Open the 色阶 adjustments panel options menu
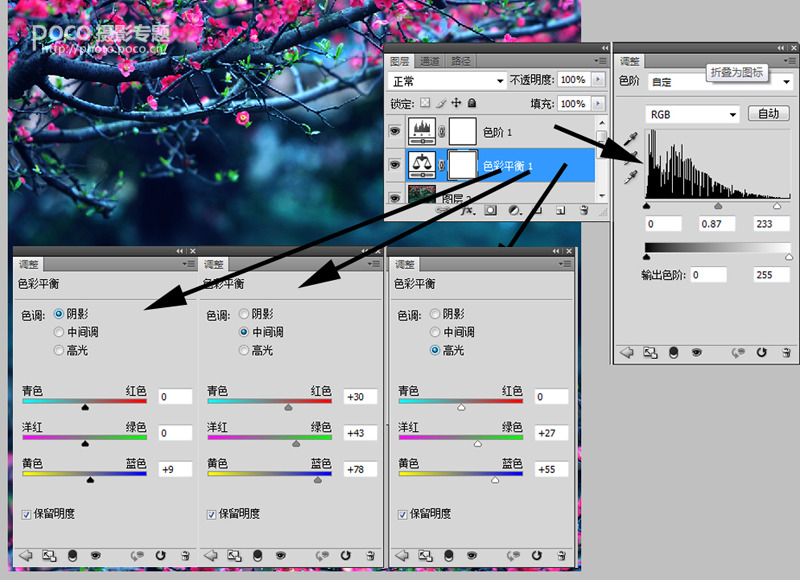 coord(789,60)
